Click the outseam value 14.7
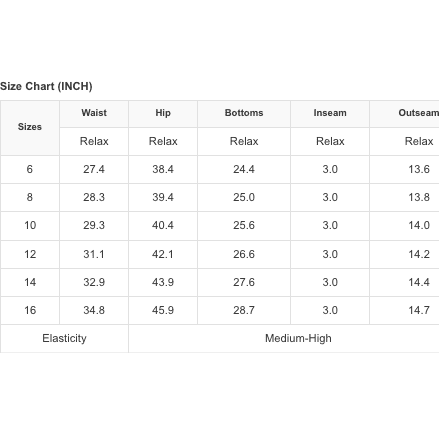Viewport: 439px width, 439px height. click(x=419, y=310)
